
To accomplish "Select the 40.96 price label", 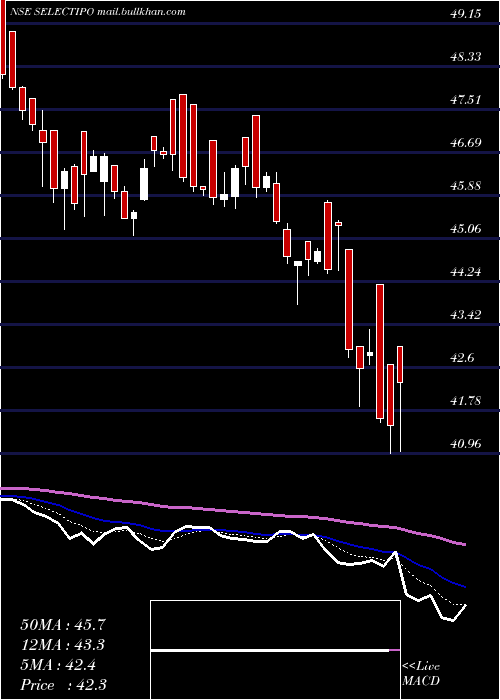I will 465,444.
